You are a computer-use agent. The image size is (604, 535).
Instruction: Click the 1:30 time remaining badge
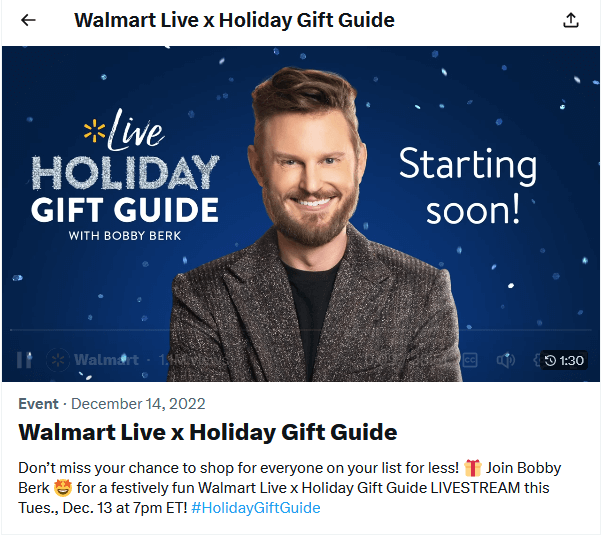pos(564,361)
